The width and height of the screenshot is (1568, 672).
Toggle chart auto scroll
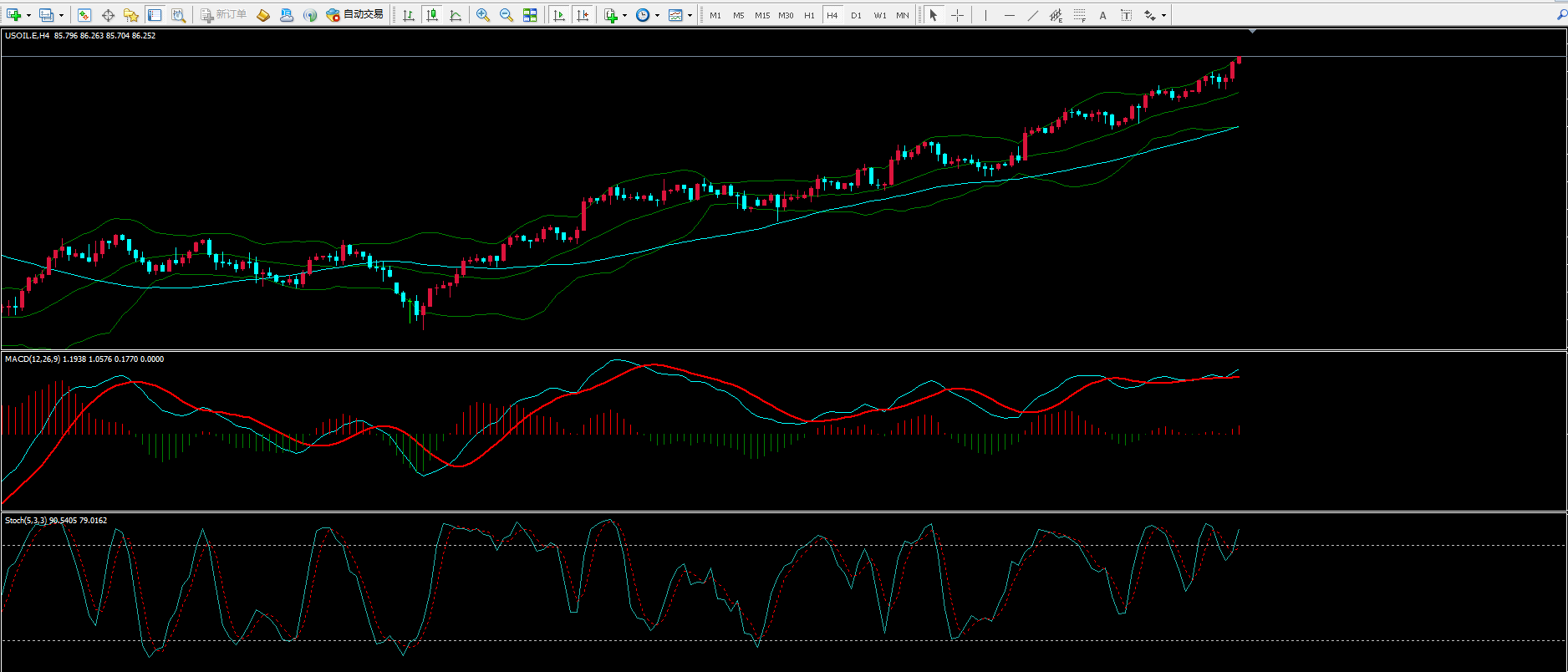coord(559,15)
